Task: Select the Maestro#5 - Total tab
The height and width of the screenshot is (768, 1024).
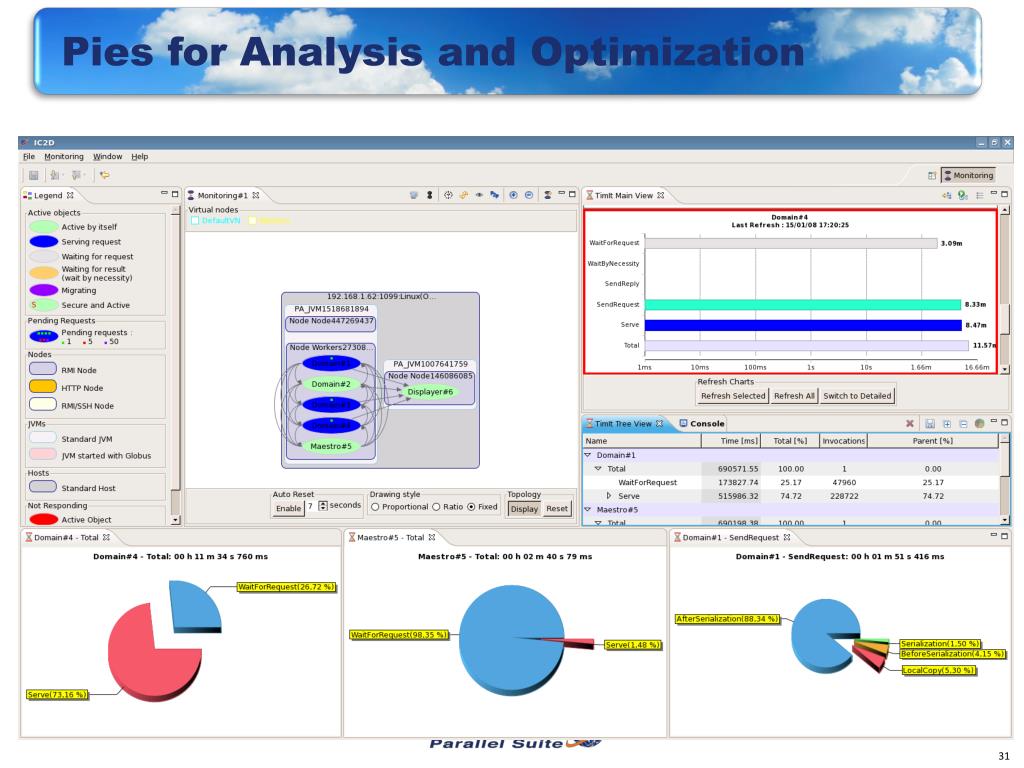Action: [x=391, y=537]
